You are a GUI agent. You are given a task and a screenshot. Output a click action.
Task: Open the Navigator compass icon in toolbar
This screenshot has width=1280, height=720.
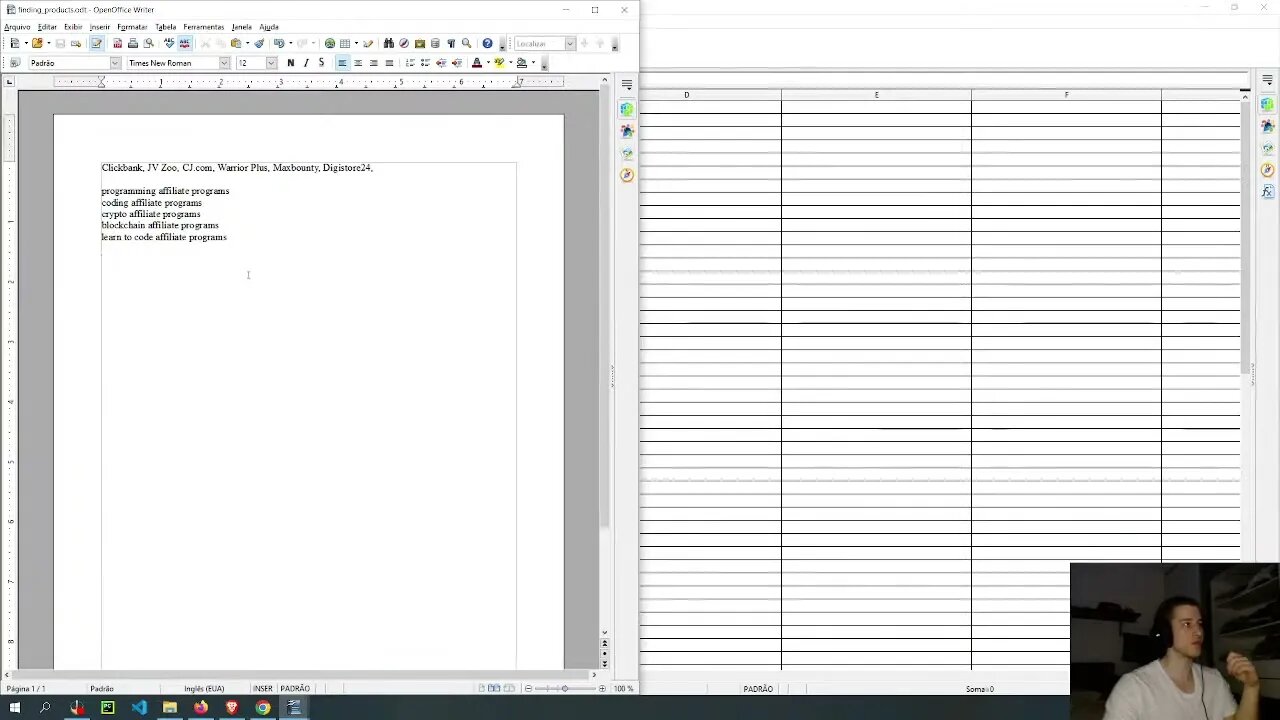tap(404, 43)
